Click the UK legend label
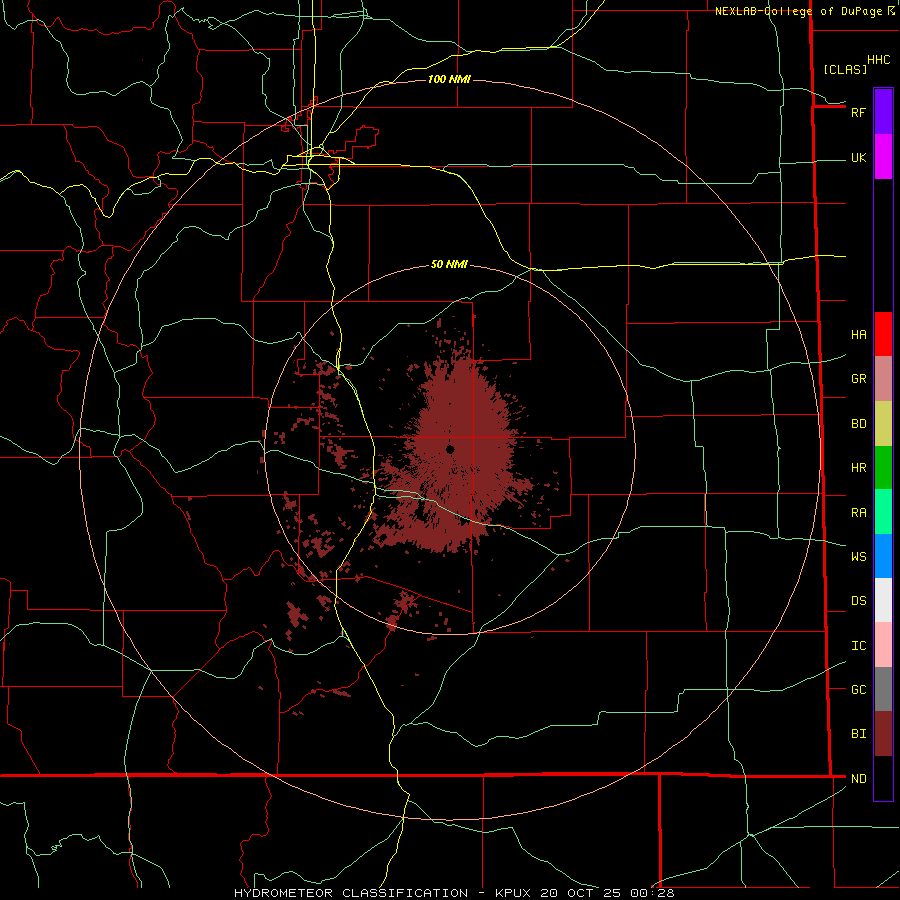Viewport: 900px width, 900px height. [x=858, y=157]
